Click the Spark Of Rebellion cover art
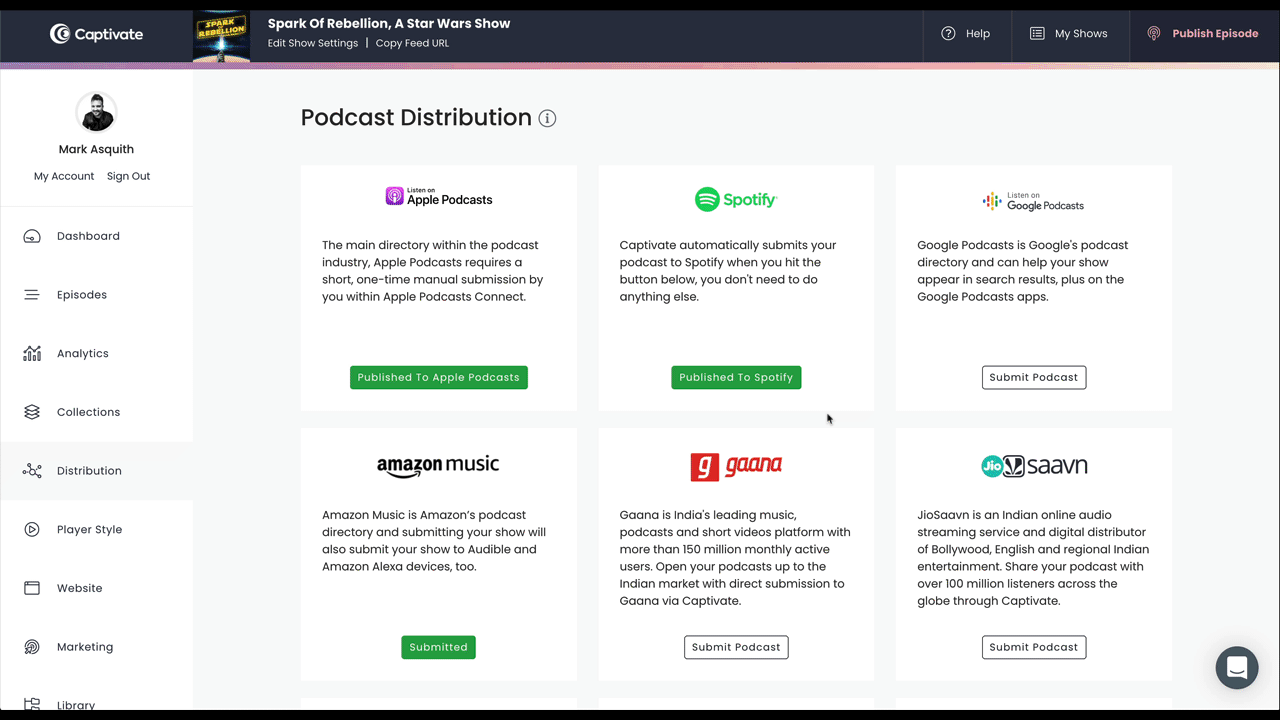This screenshot has width=1280, height=720. pyautogui.click(x=221, y=33)
